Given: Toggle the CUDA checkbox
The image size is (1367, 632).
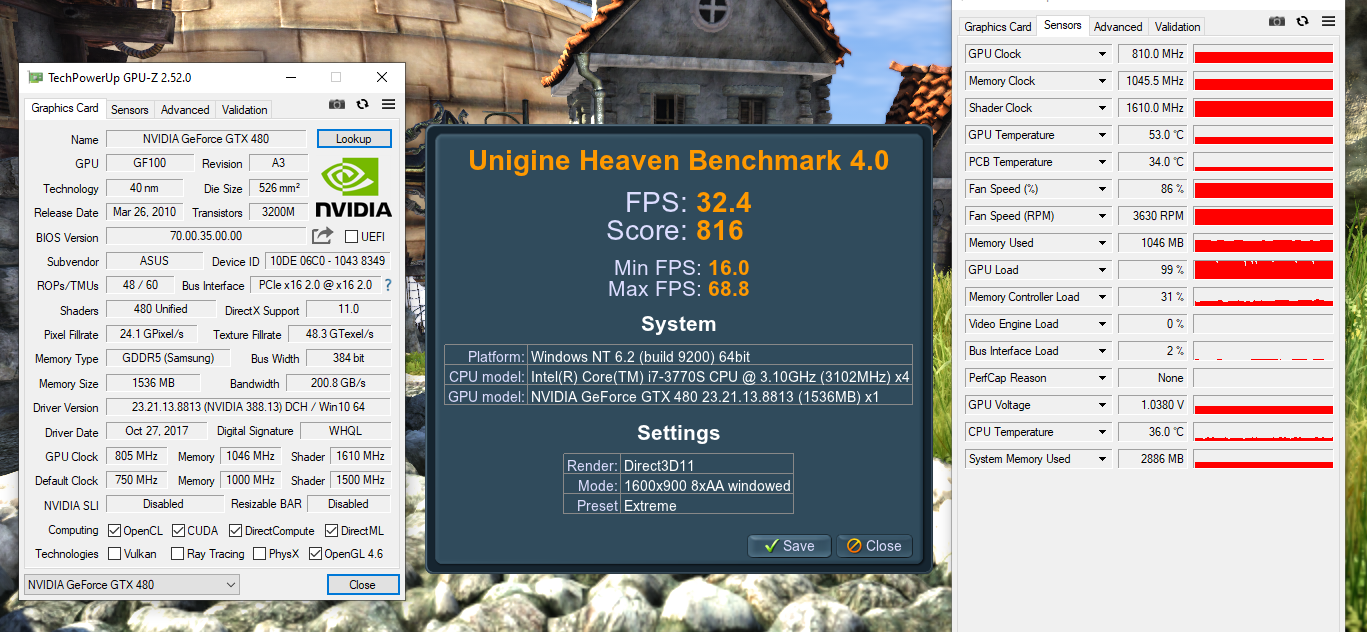Looking at the screenshot, I should [x=178, y=530].
